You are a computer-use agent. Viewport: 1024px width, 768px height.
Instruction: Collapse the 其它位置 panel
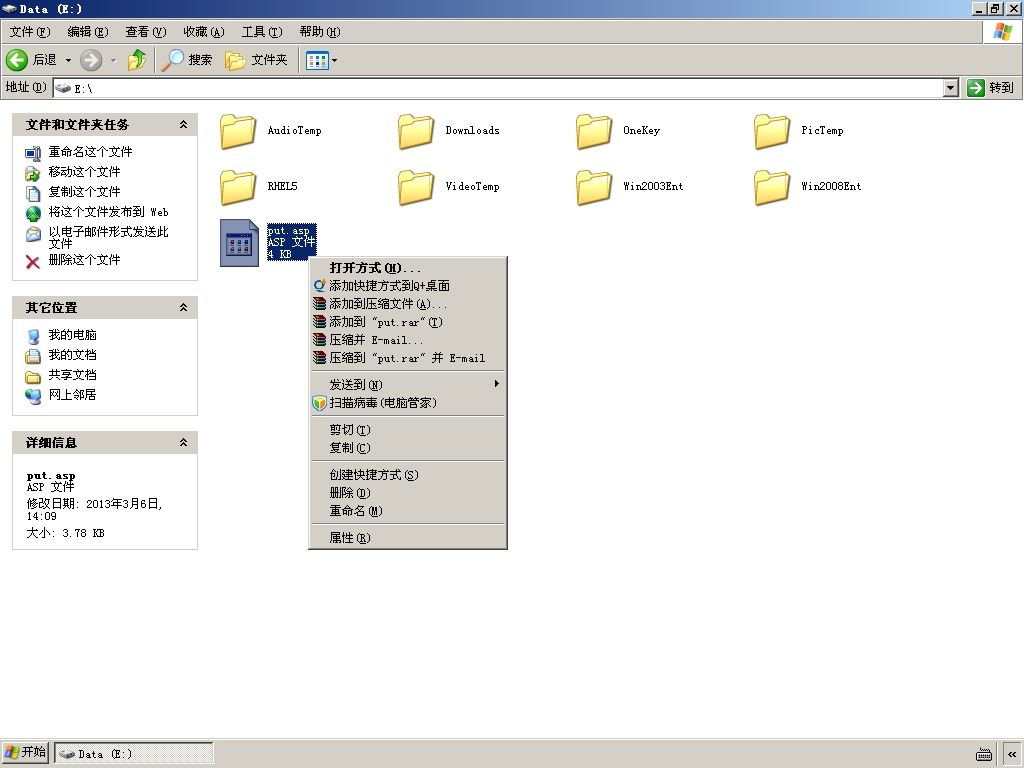pos(184,307)
